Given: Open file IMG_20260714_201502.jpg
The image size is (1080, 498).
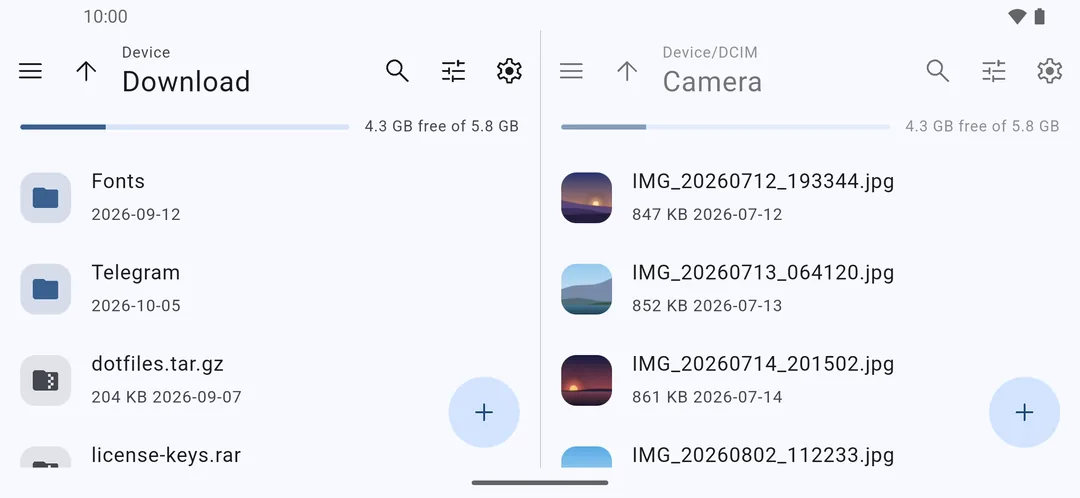Looking at the screenshot, I should click(811, 380).
